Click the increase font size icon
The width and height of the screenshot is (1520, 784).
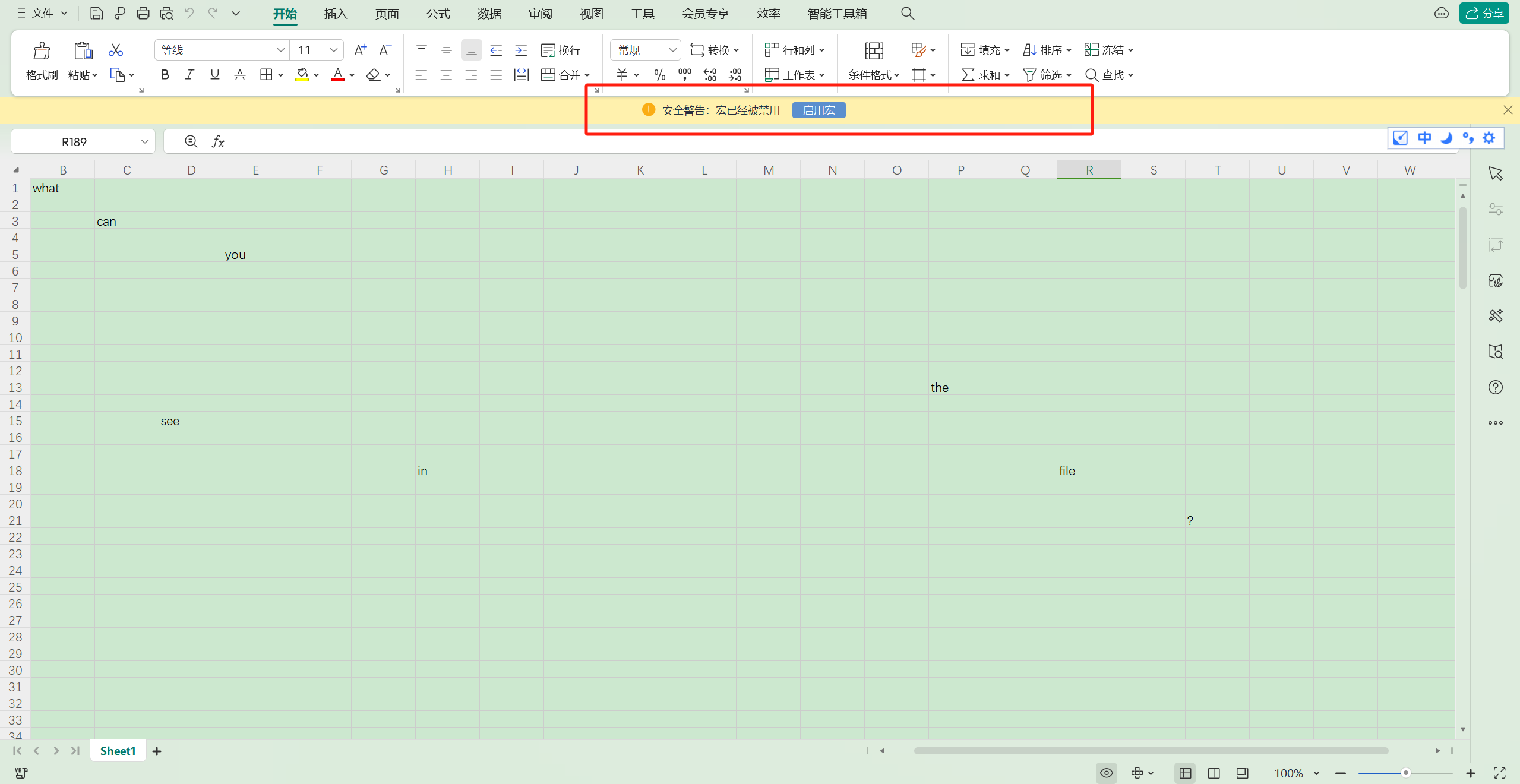[360, 50]
